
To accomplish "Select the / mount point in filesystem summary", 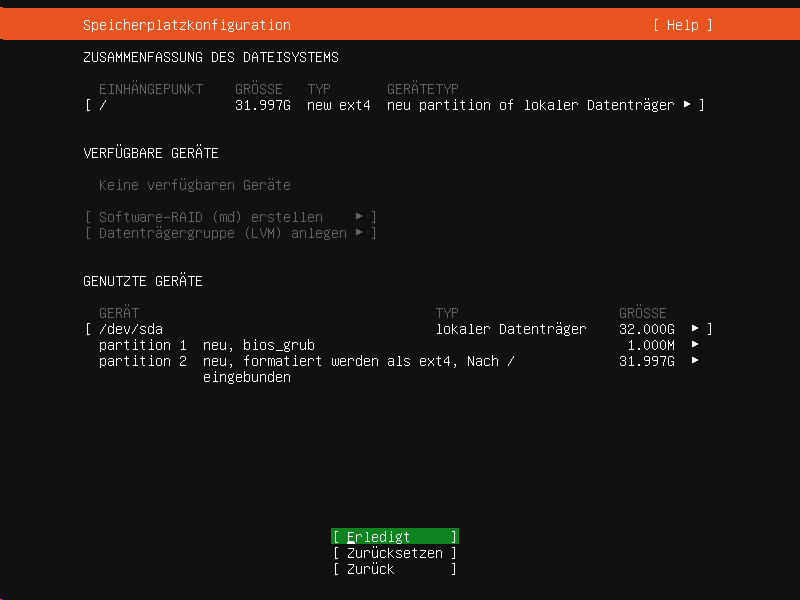I will 103,105.
